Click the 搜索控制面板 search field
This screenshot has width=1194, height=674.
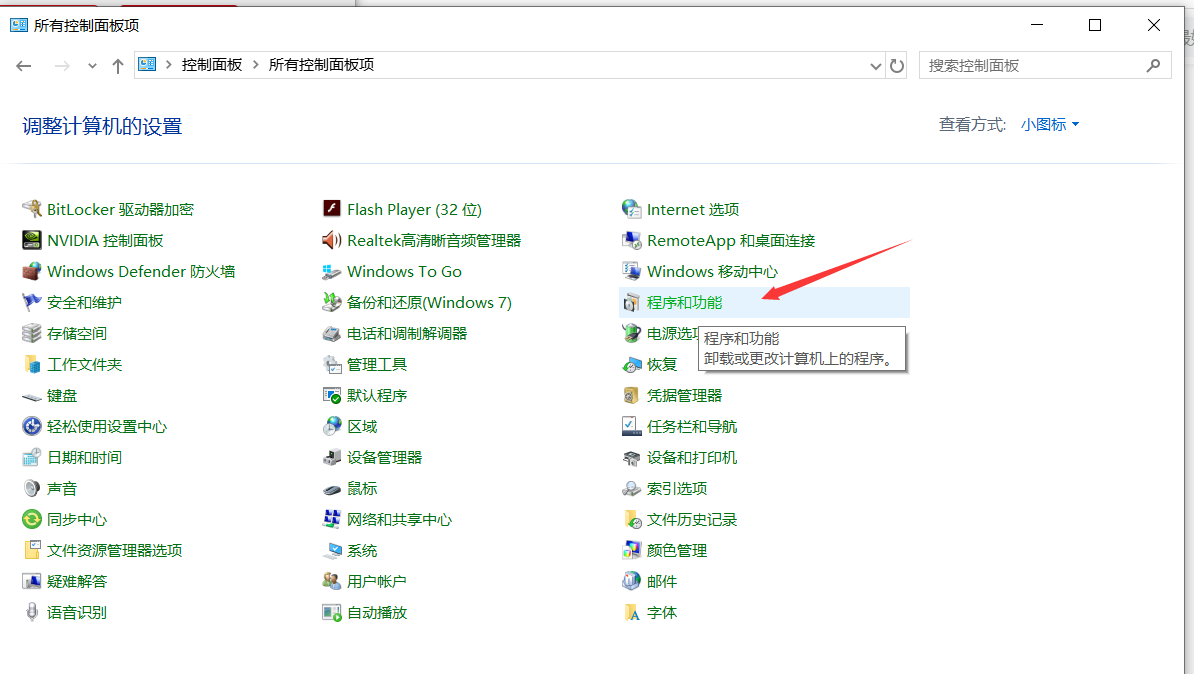[1045, 65]
